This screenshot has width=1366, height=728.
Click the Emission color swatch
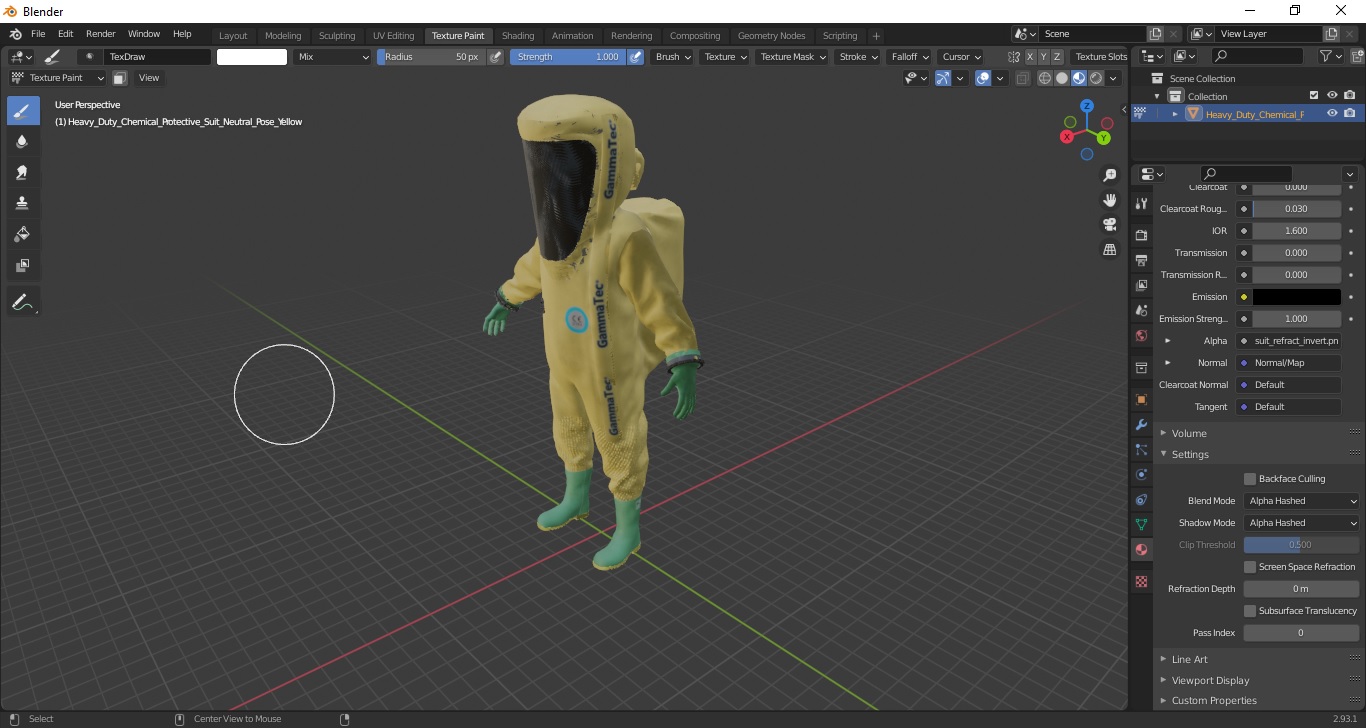[1296, 297]
